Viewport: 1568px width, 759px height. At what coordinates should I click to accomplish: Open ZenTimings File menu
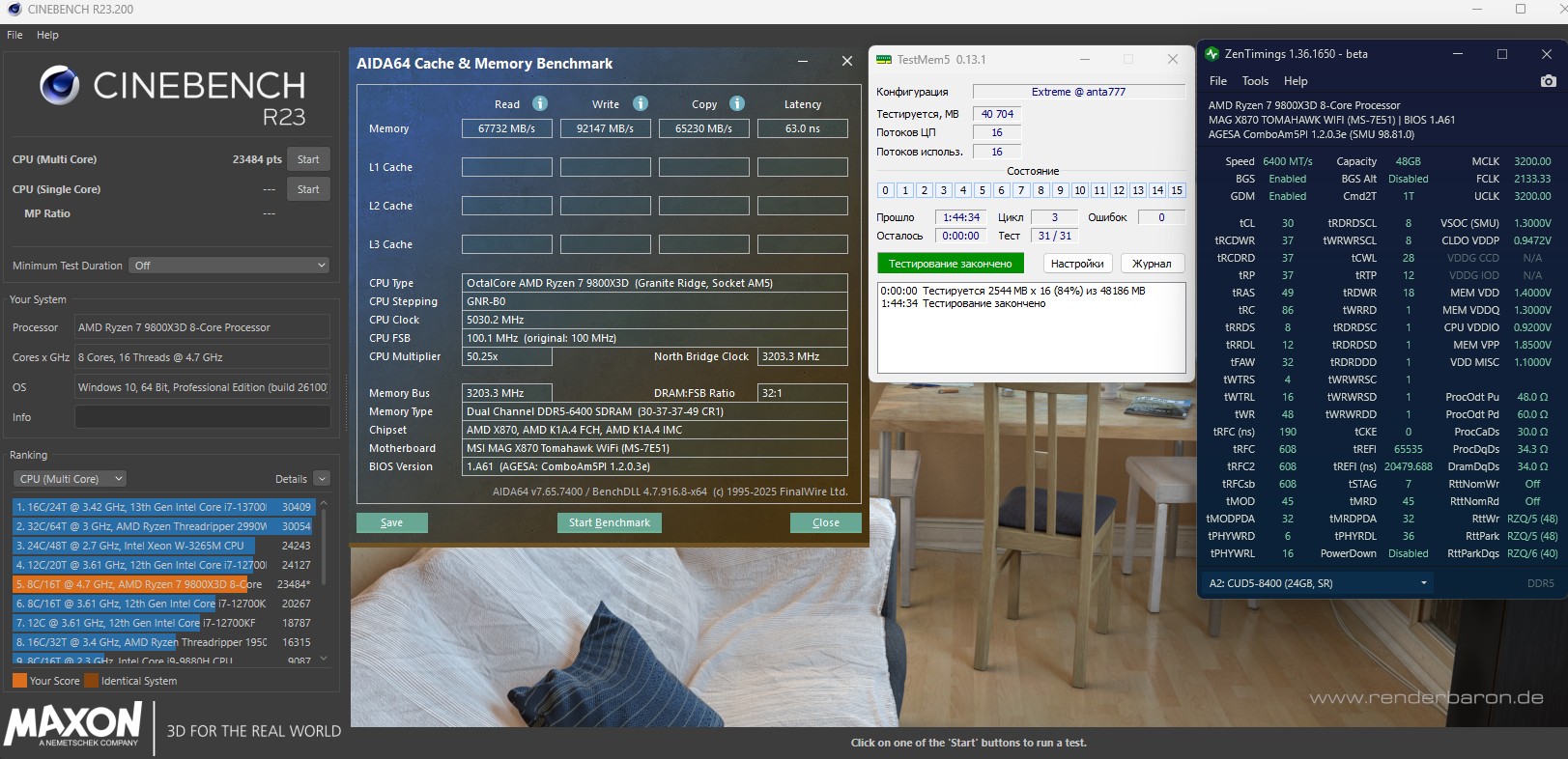(1218, 81)
